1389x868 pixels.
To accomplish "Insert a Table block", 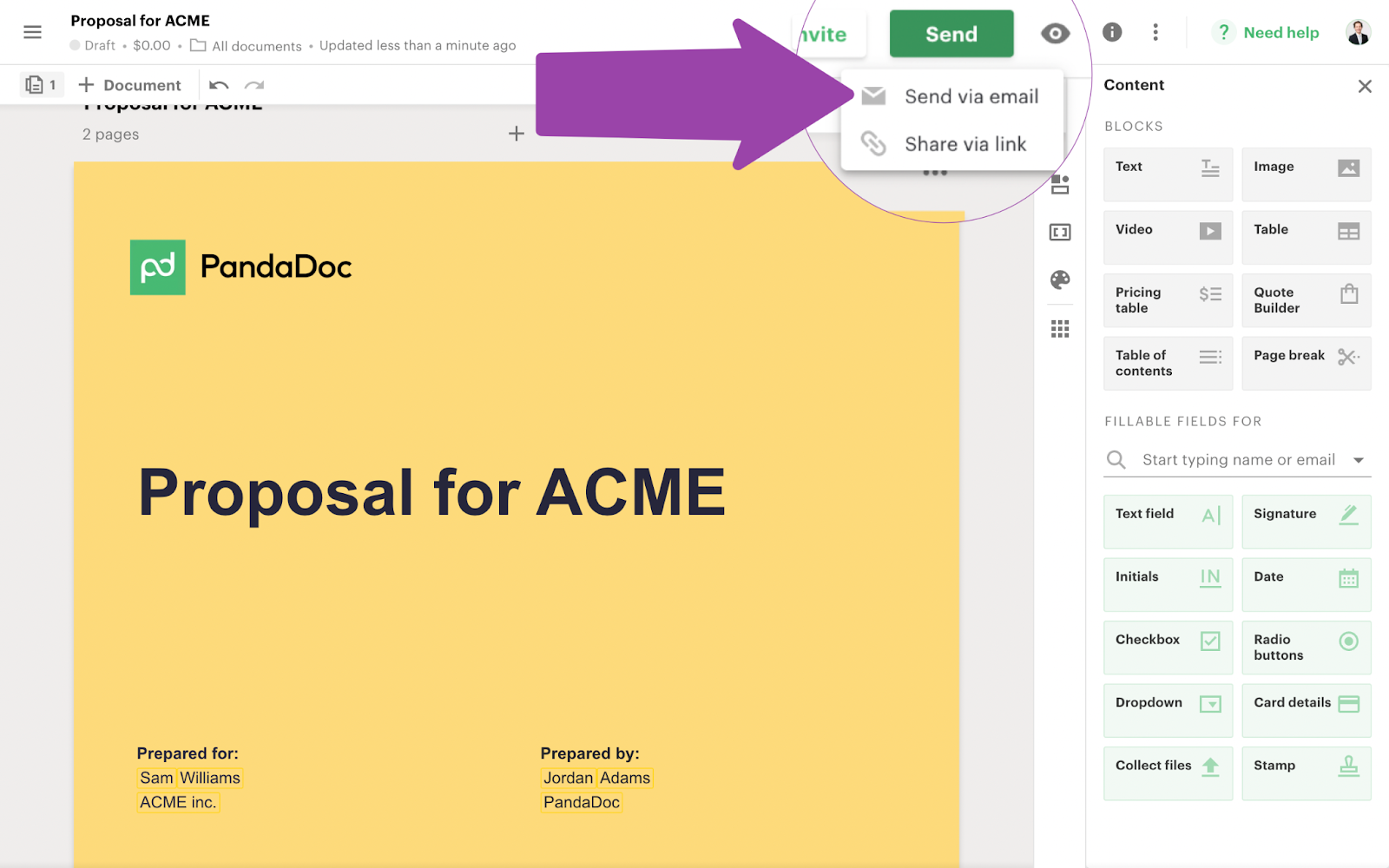I will (1307, 238).
